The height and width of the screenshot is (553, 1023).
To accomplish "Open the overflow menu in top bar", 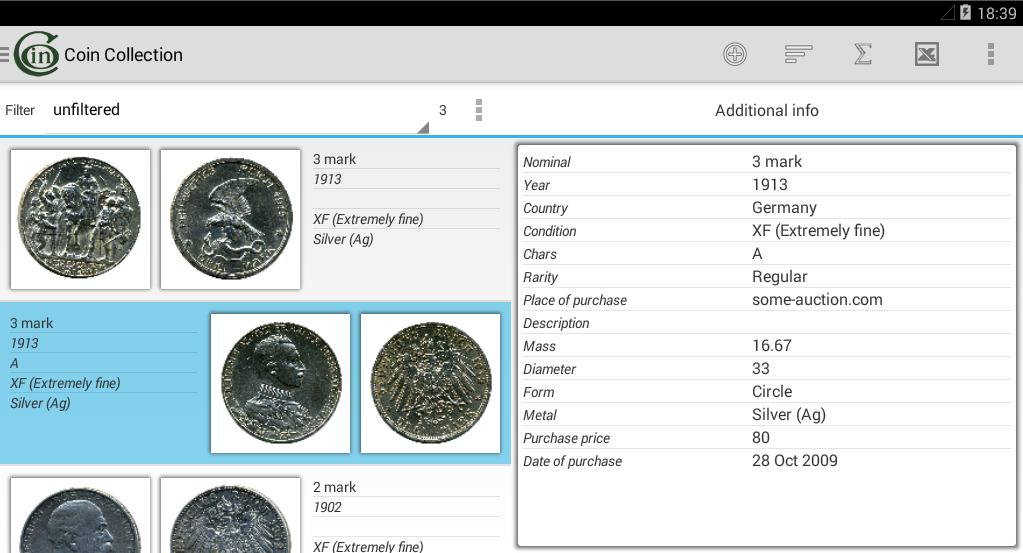I will (x=990, y=55).
